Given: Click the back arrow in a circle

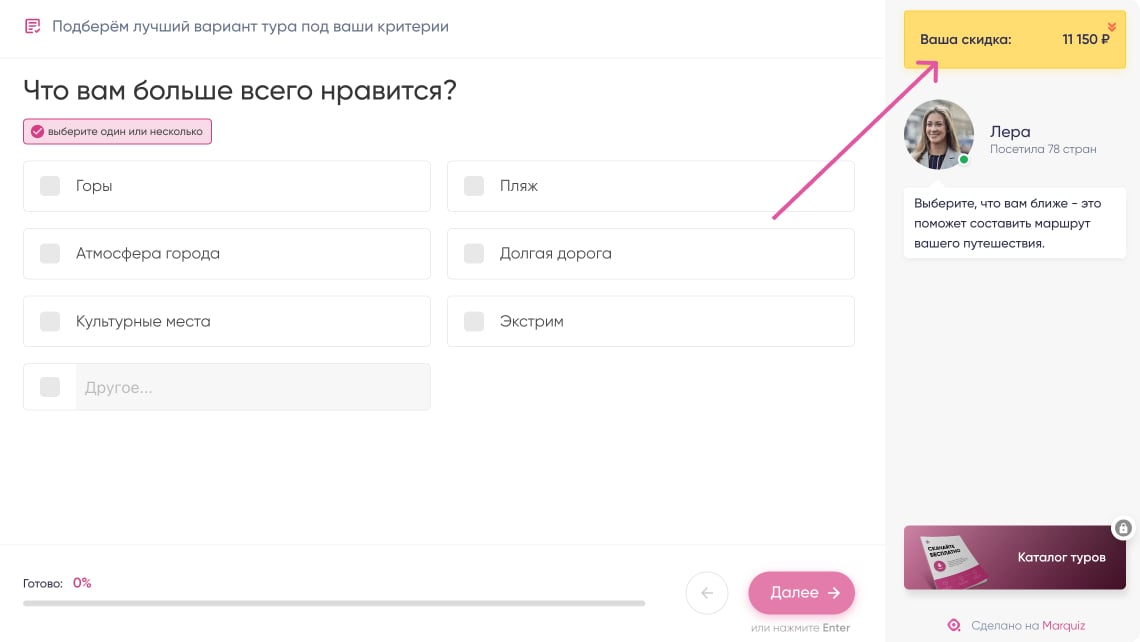Looking at the screenshot, I should point(707,592).
